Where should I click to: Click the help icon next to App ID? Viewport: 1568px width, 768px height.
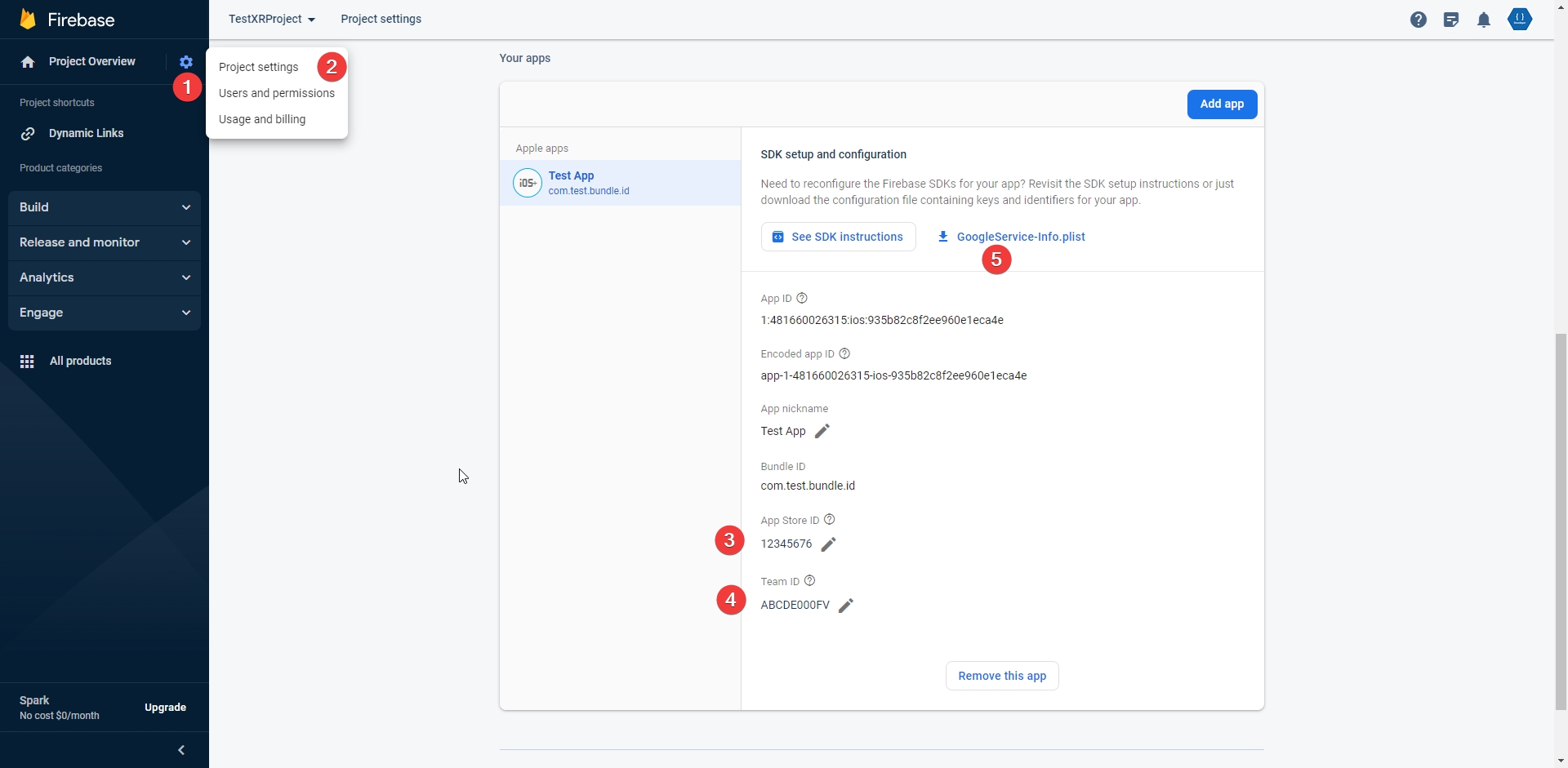(x=802, y=299)
